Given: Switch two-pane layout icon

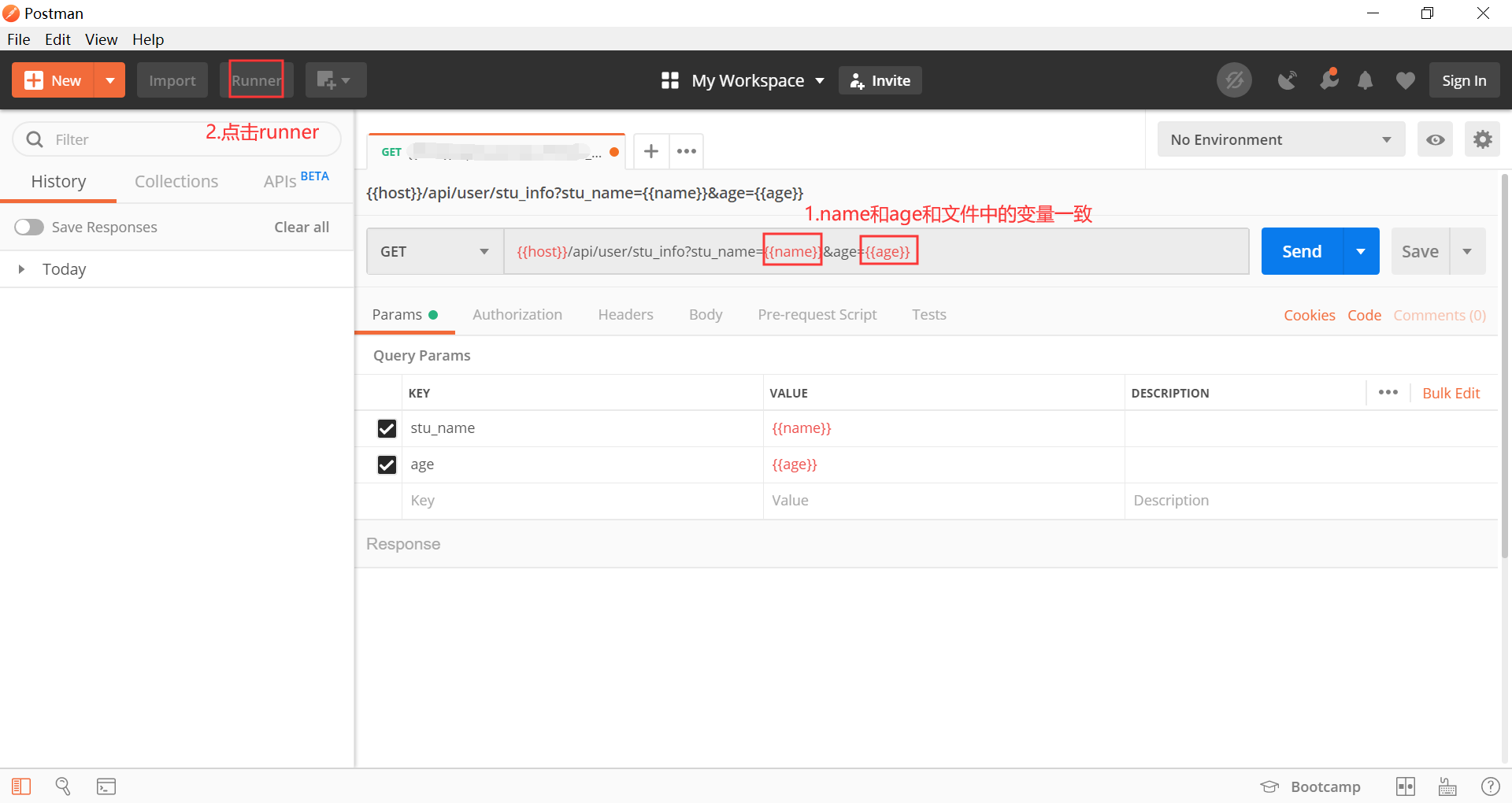Looking at the screenshot, I should coord(1406,786).
